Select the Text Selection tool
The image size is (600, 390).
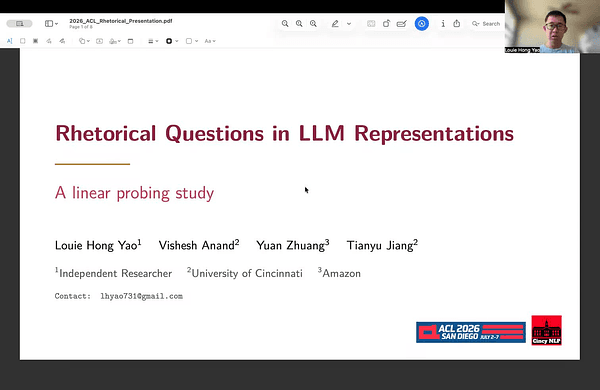point(10,41)
